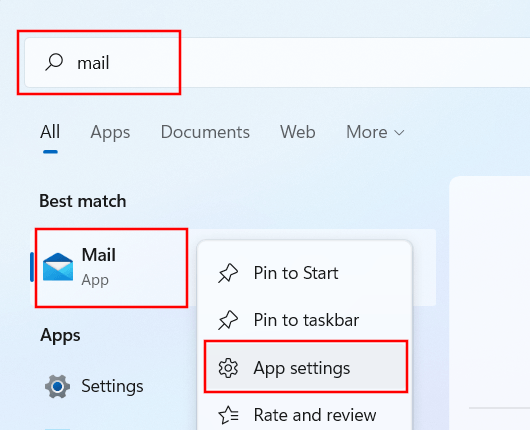Switch to the All tab

50,132
